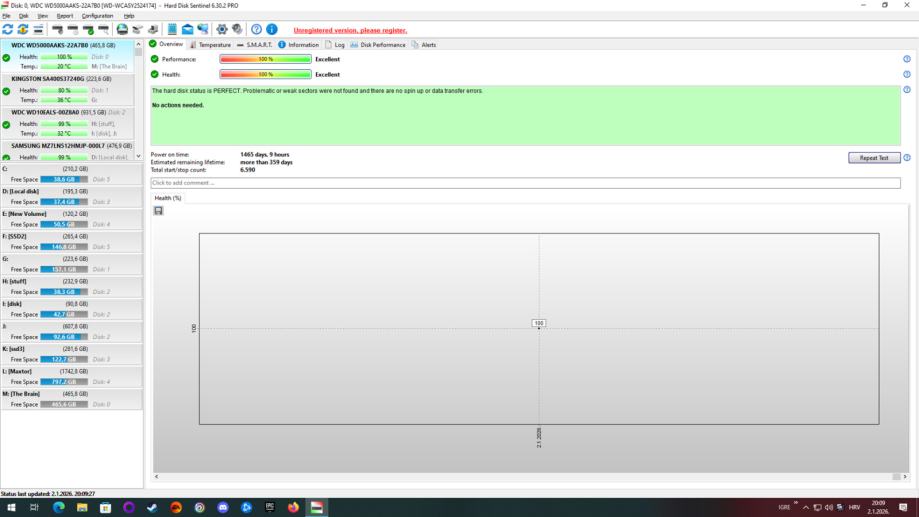Click the first gray disk test toolbar icon
The image size is (919, 517).
57,29
